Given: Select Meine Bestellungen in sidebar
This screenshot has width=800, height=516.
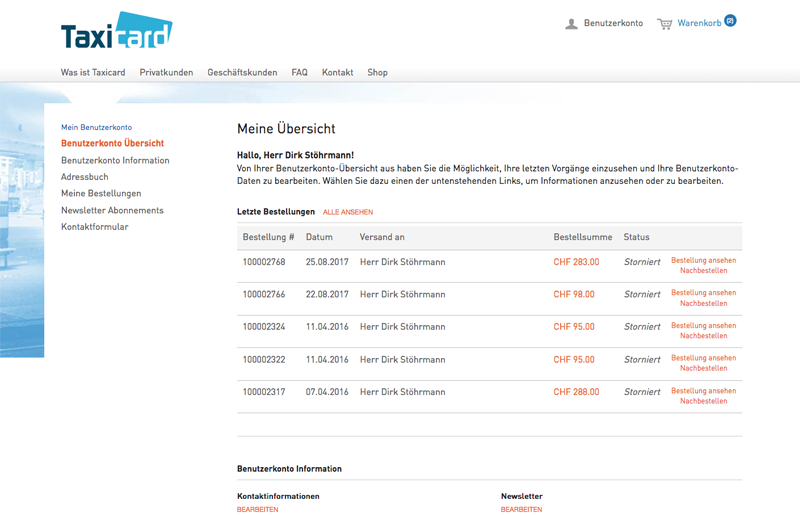Looking at the screenshot, I should (x=101, y=193).
